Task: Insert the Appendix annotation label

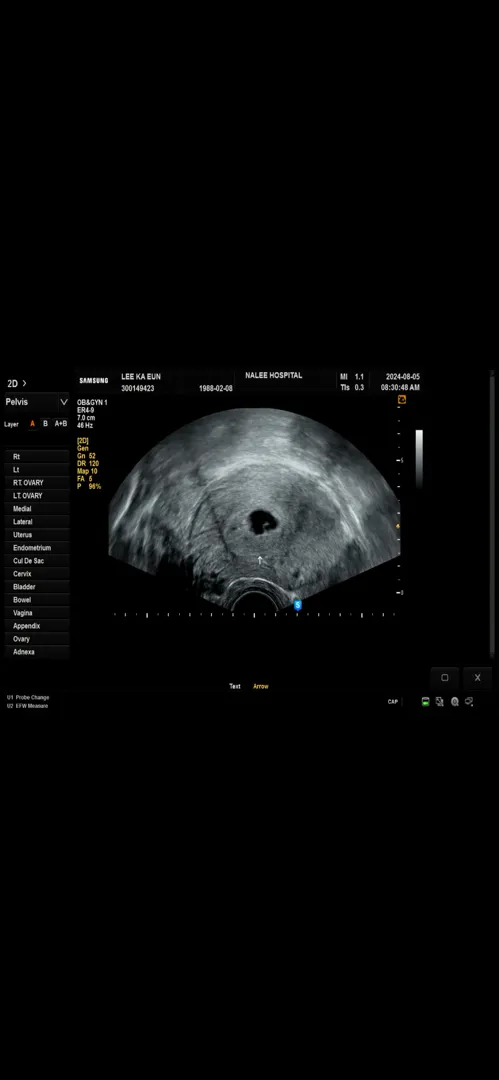Action: click(37, 626)
